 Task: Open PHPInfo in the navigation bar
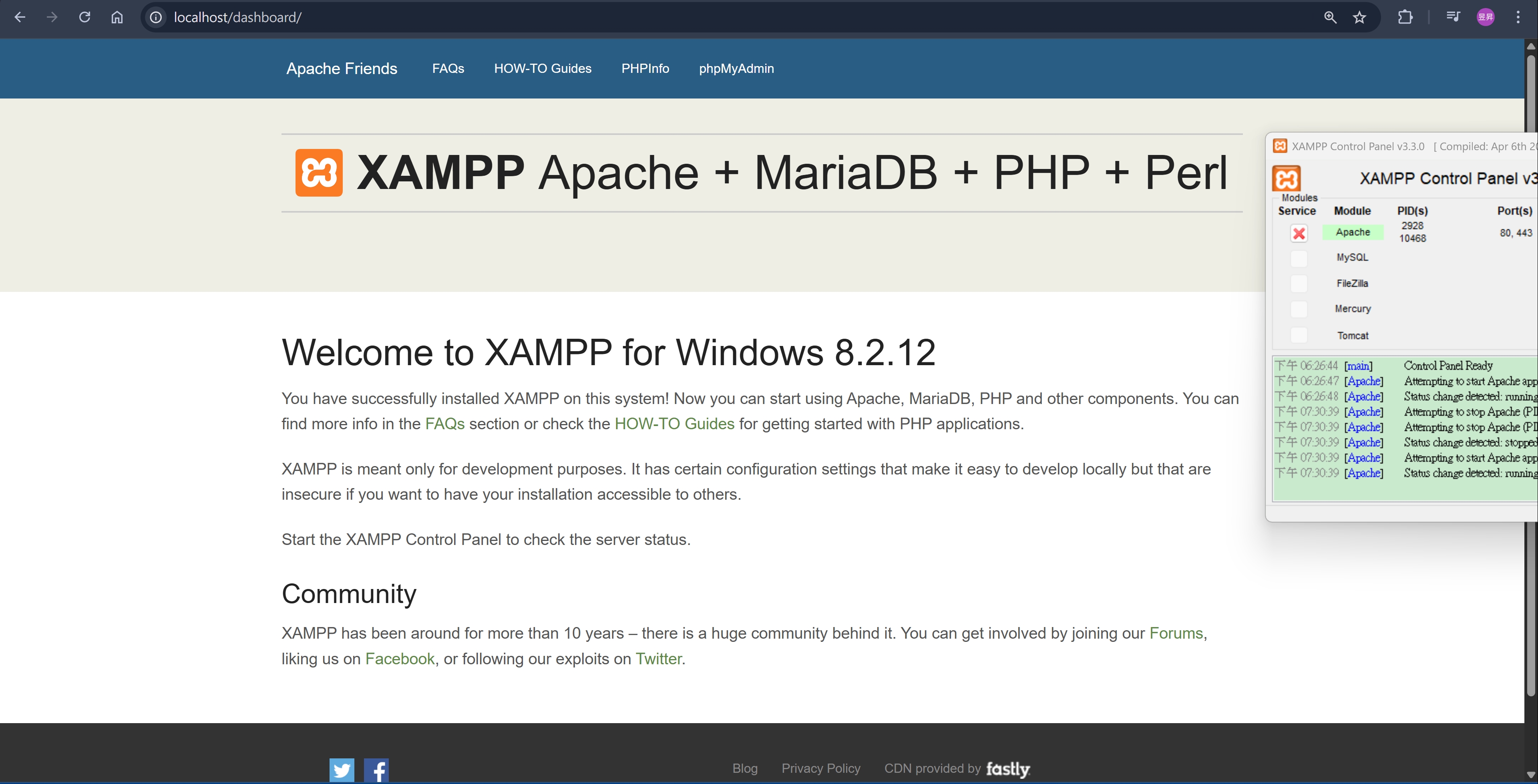point(645,68)
